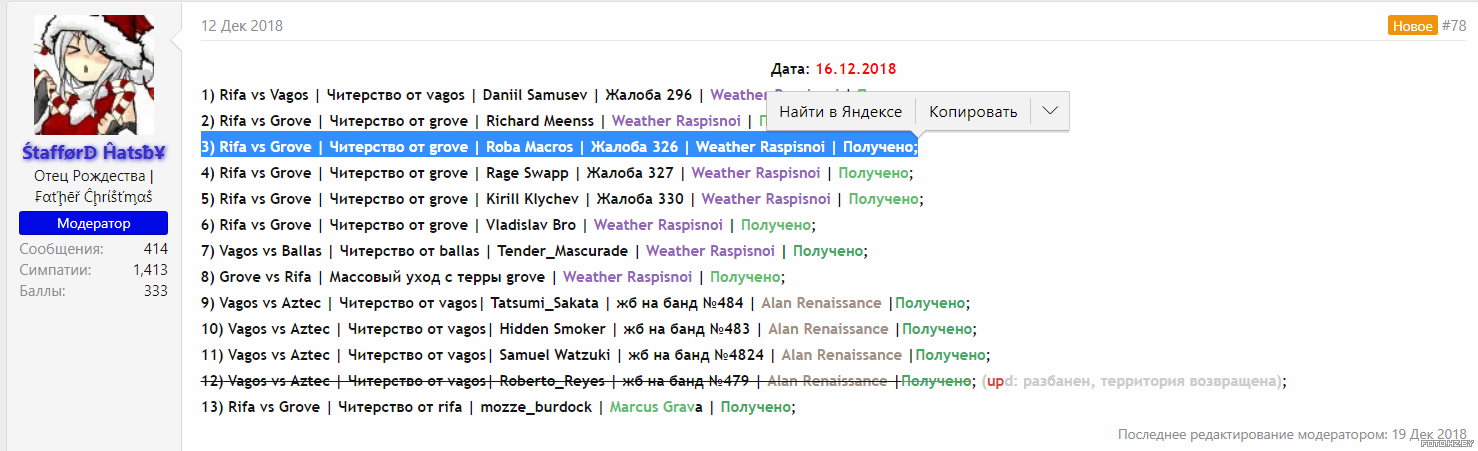Click 'Weather Raspisnoi' in line 5
The image size is (1478, 451).
pyautogui.click(x=766, y=199)
